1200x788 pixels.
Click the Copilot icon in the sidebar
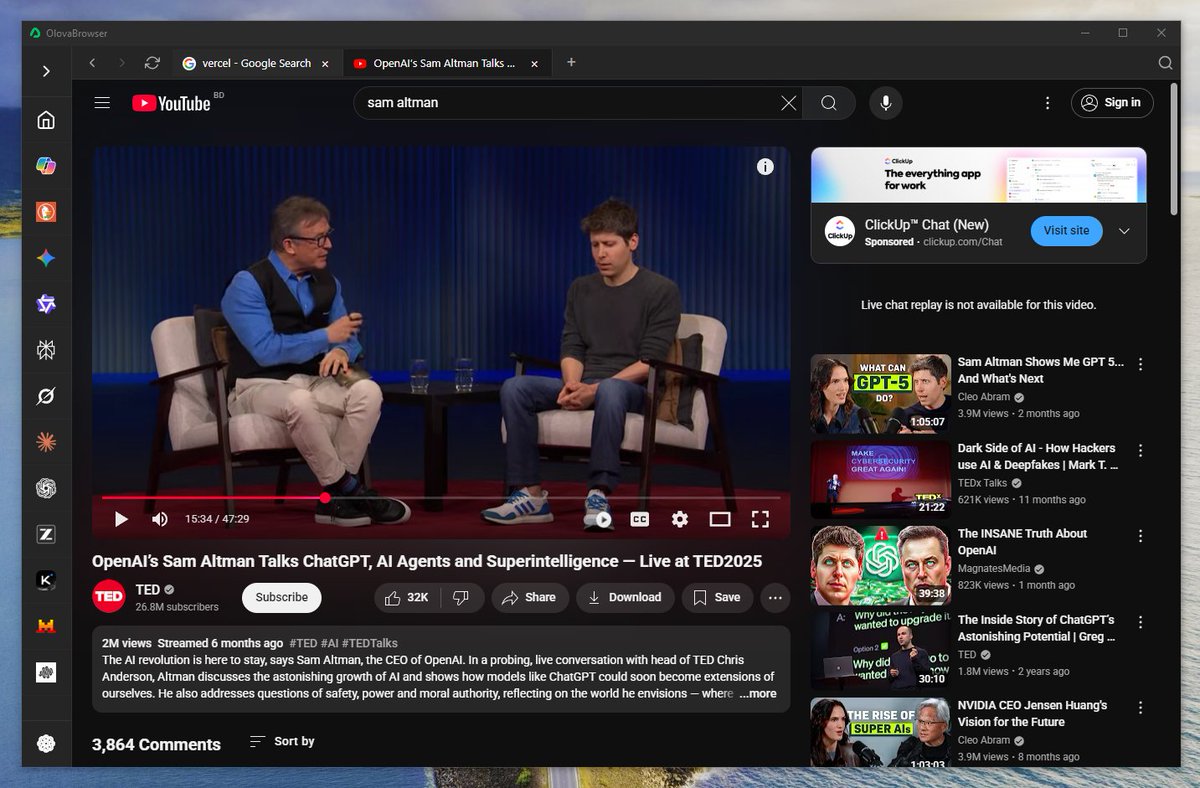point(46,165)
